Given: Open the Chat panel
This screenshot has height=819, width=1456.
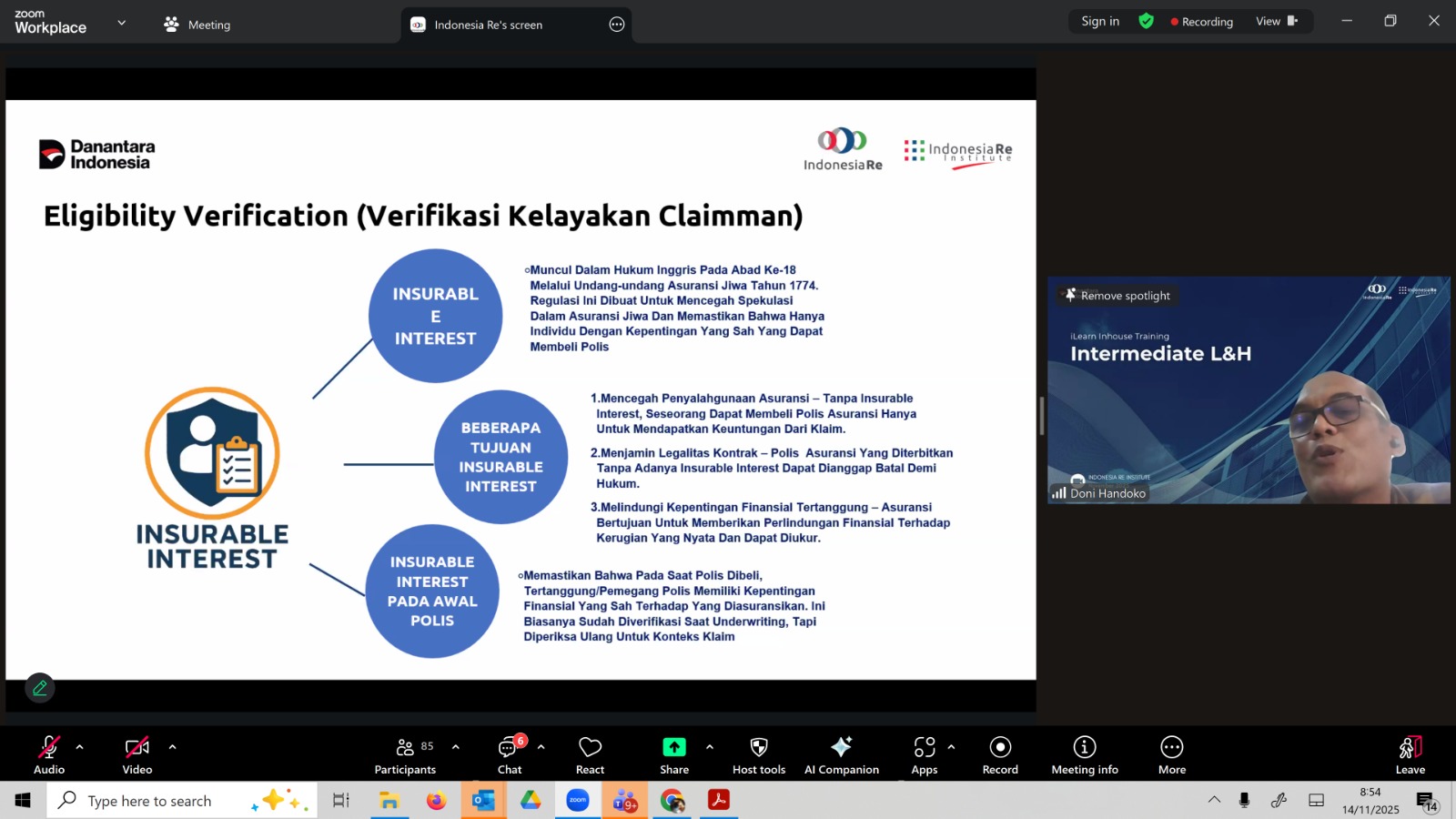Looking at the screenshot, I should tap(509, 754).
